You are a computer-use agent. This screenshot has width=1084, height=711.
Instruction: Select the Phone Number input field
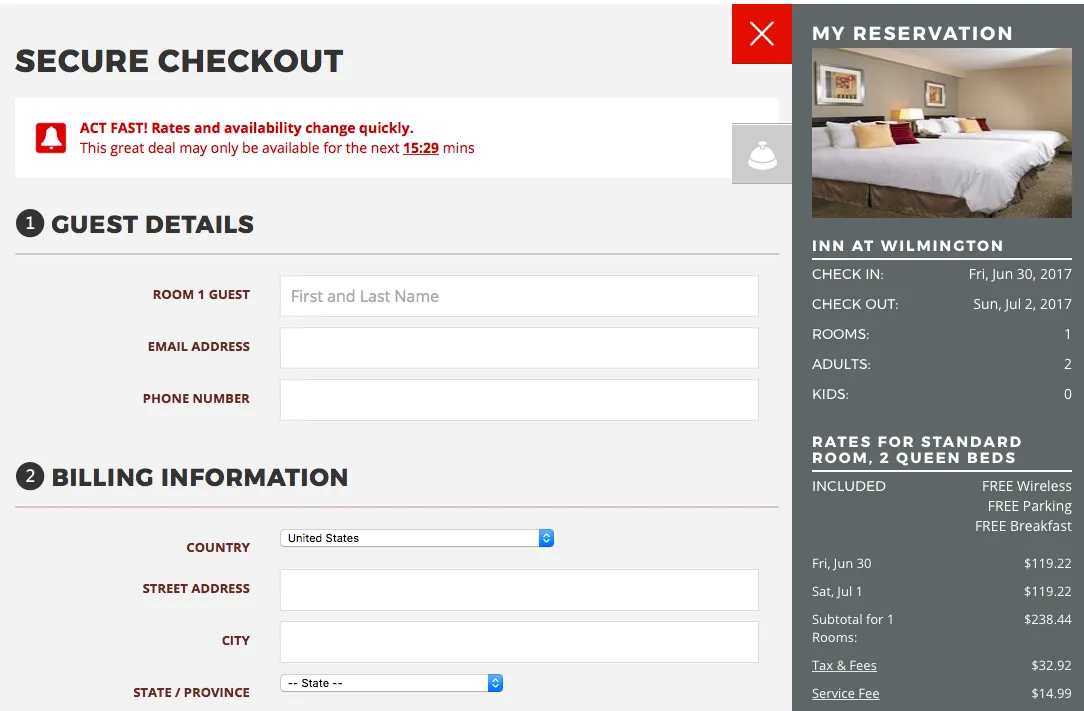coord(519,400)
